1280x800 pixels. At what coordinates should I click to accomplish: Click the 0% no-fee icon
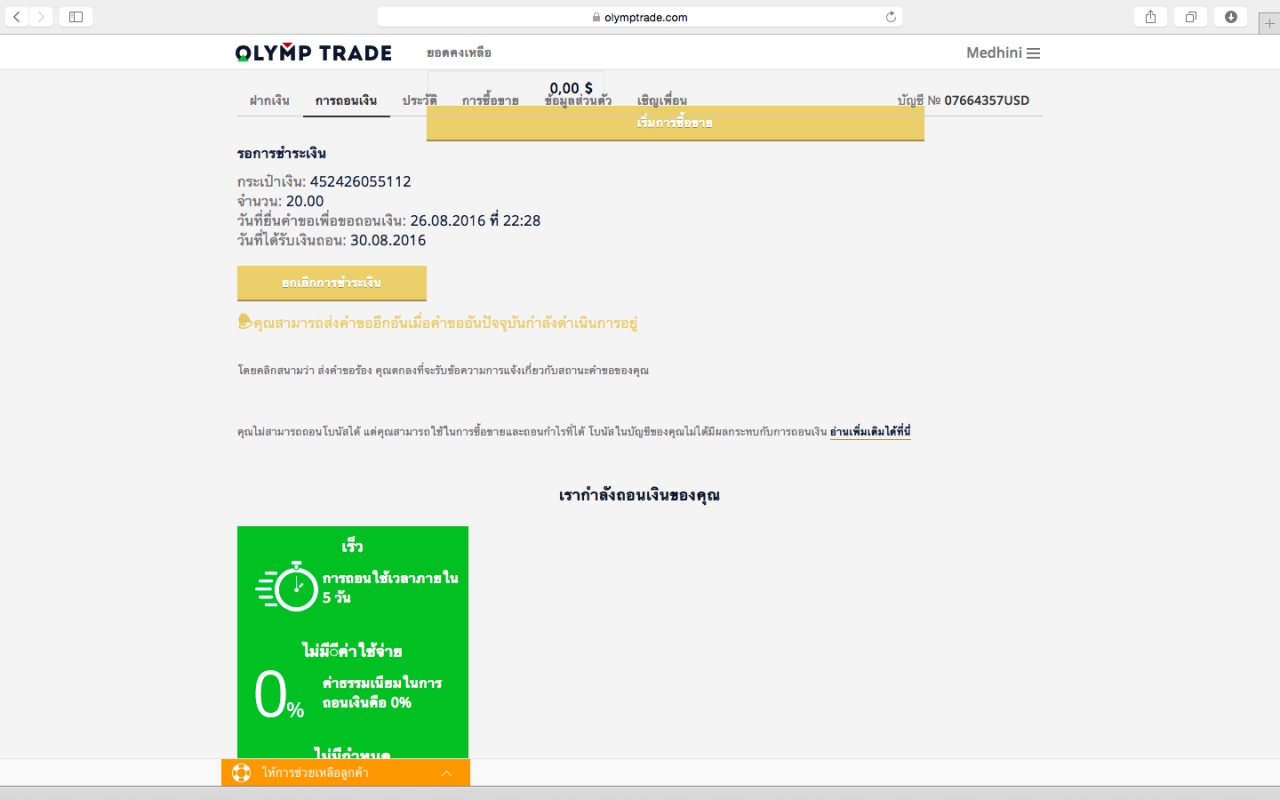pos(279,695)
